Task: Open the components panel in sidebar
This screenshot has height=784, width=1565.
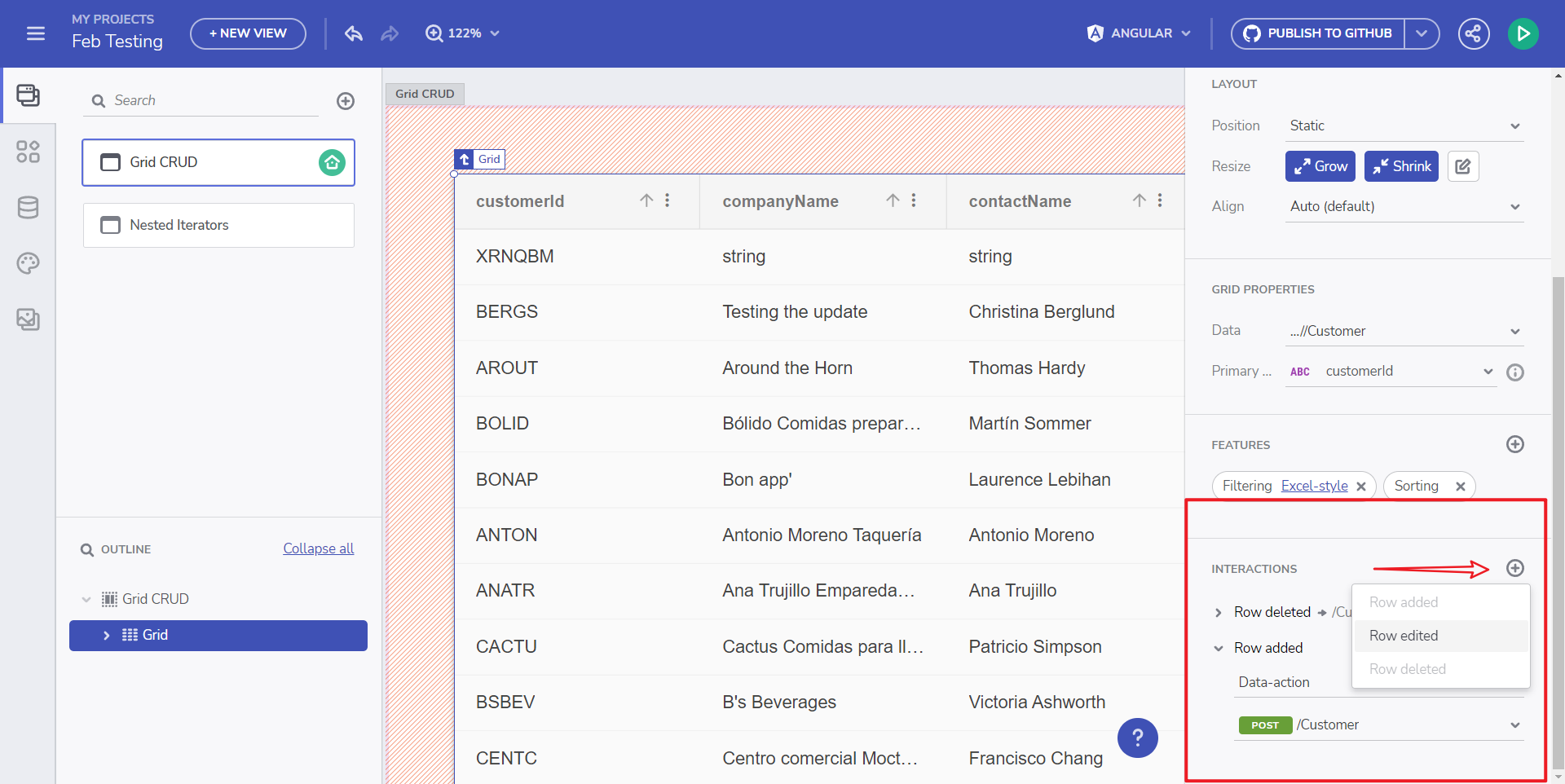Action: coord(29,152)
